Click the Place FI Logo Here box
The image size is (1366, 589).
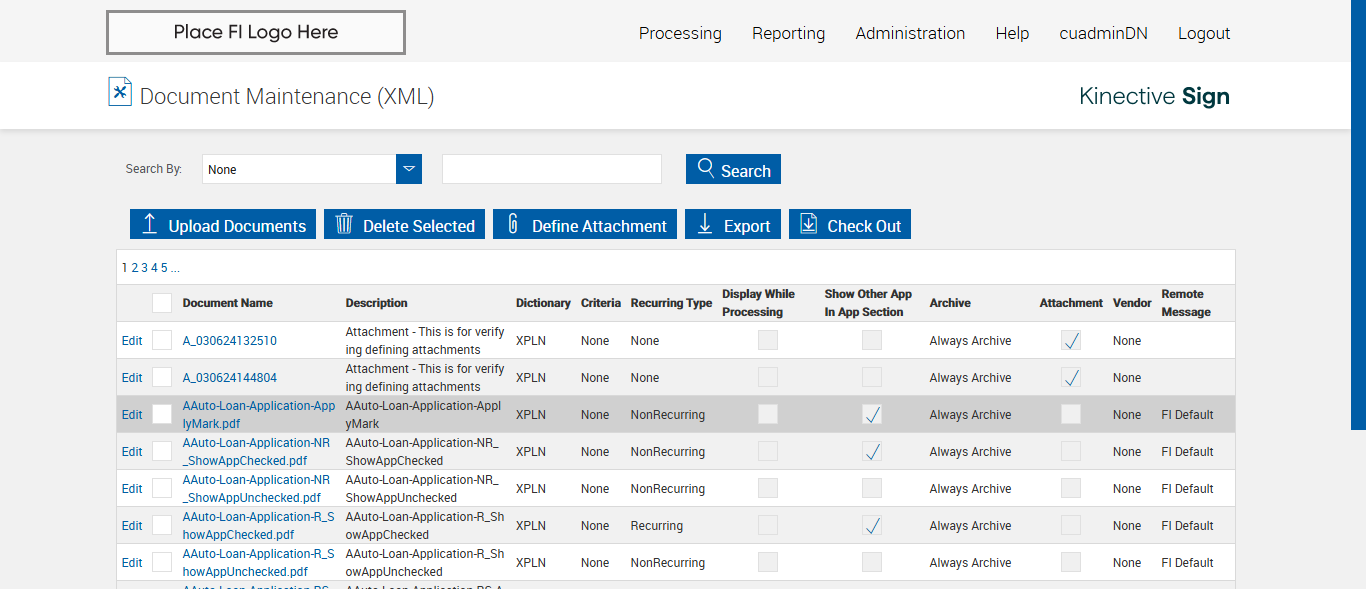coord(256,32)
